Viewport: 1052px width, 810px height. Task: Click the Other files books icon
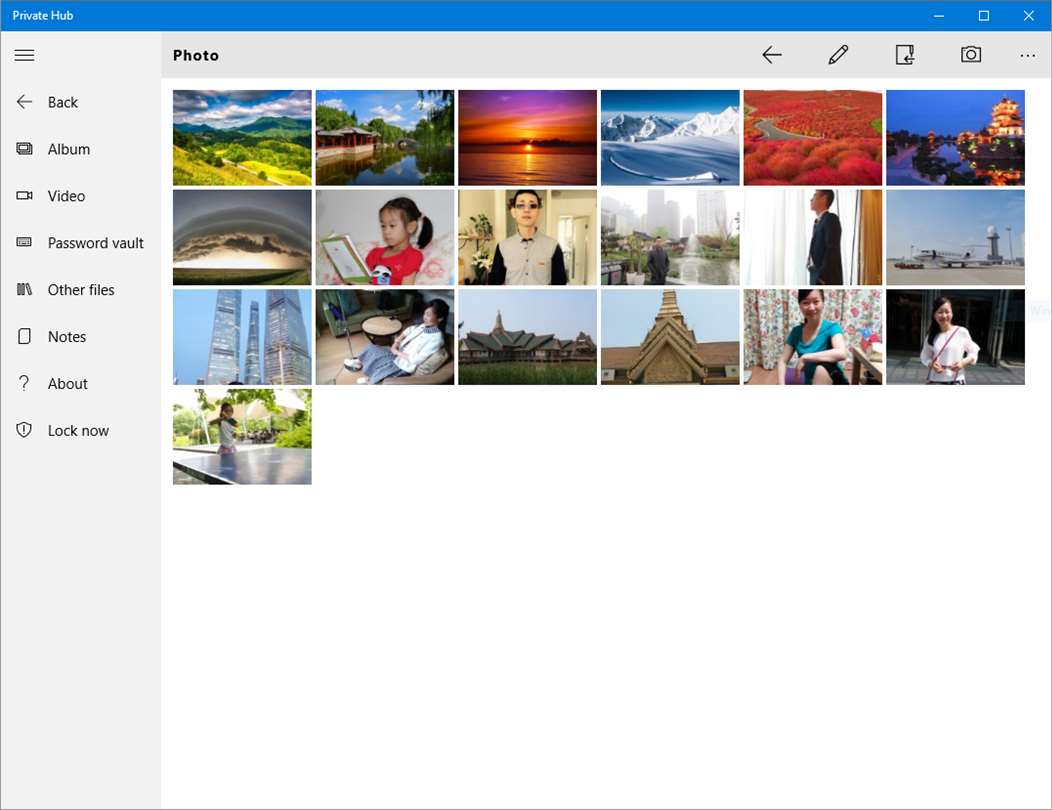(24, 289)
